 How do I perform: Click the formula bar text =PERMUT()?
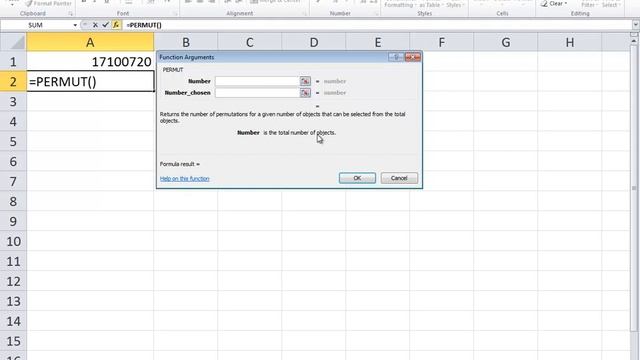[144, 25]
